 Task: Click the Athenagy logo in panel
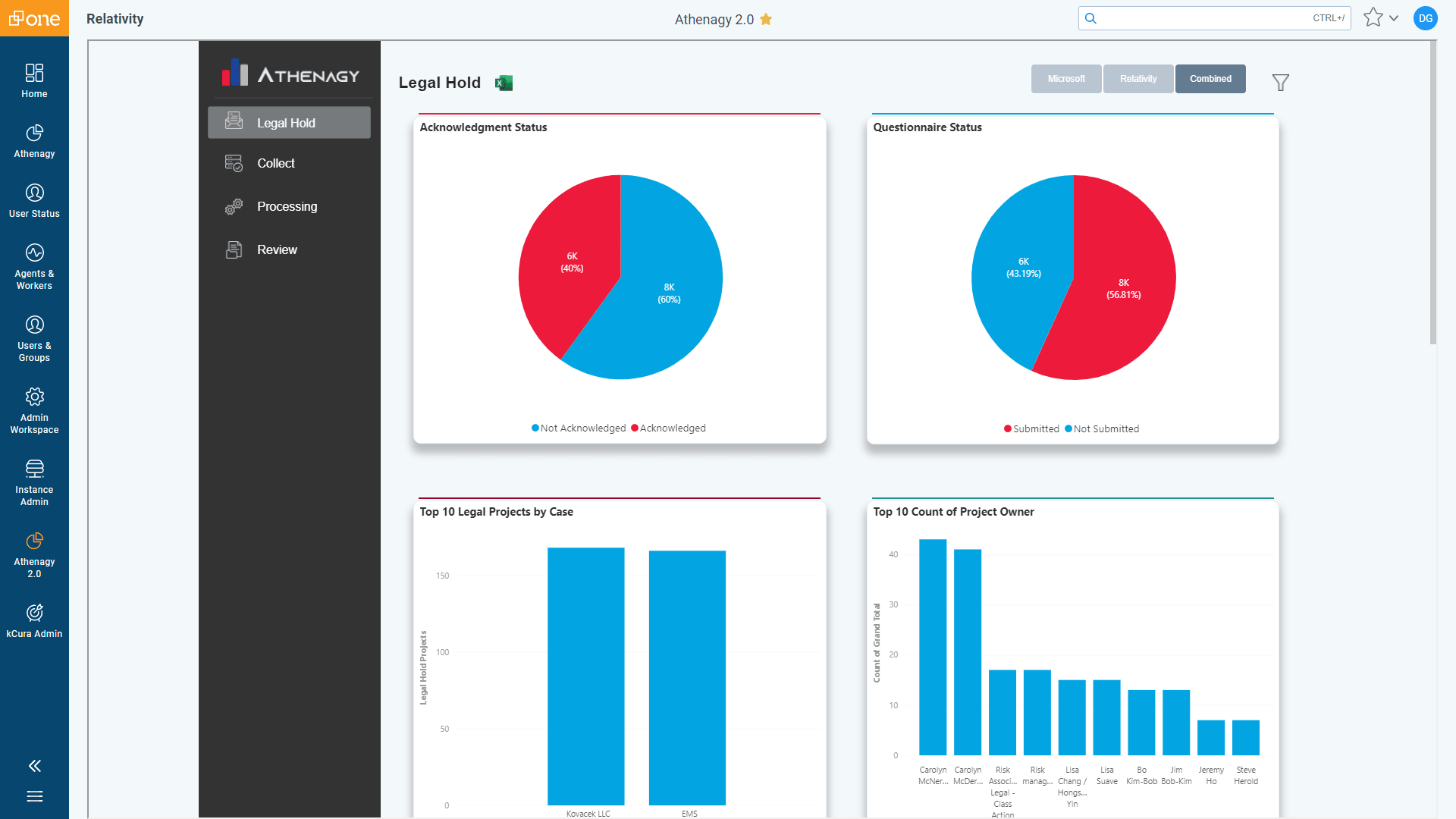click(x=290, y=74)
